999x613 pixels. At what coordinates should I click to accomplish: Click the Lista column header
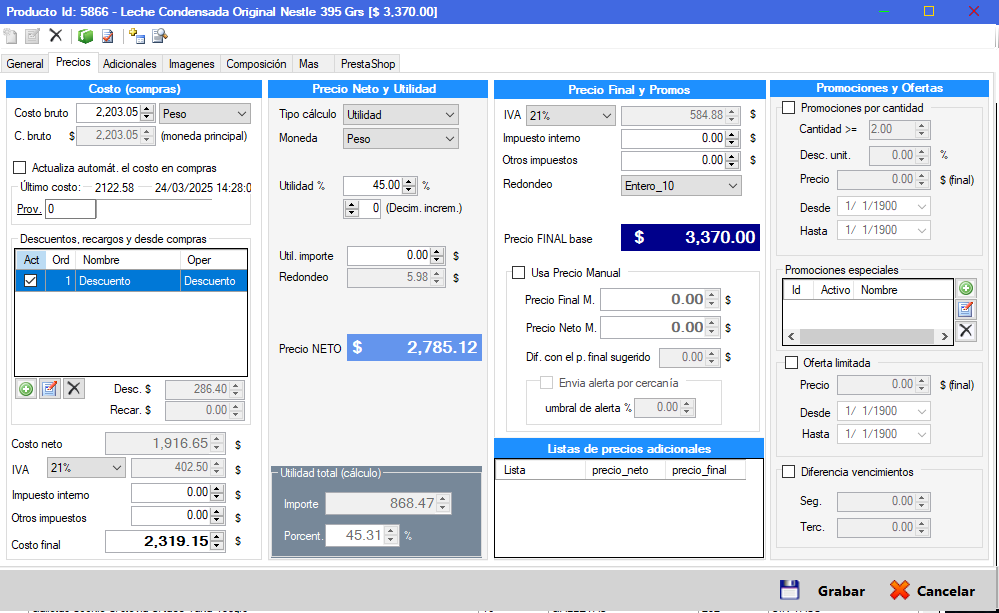[x=540, y=470]
